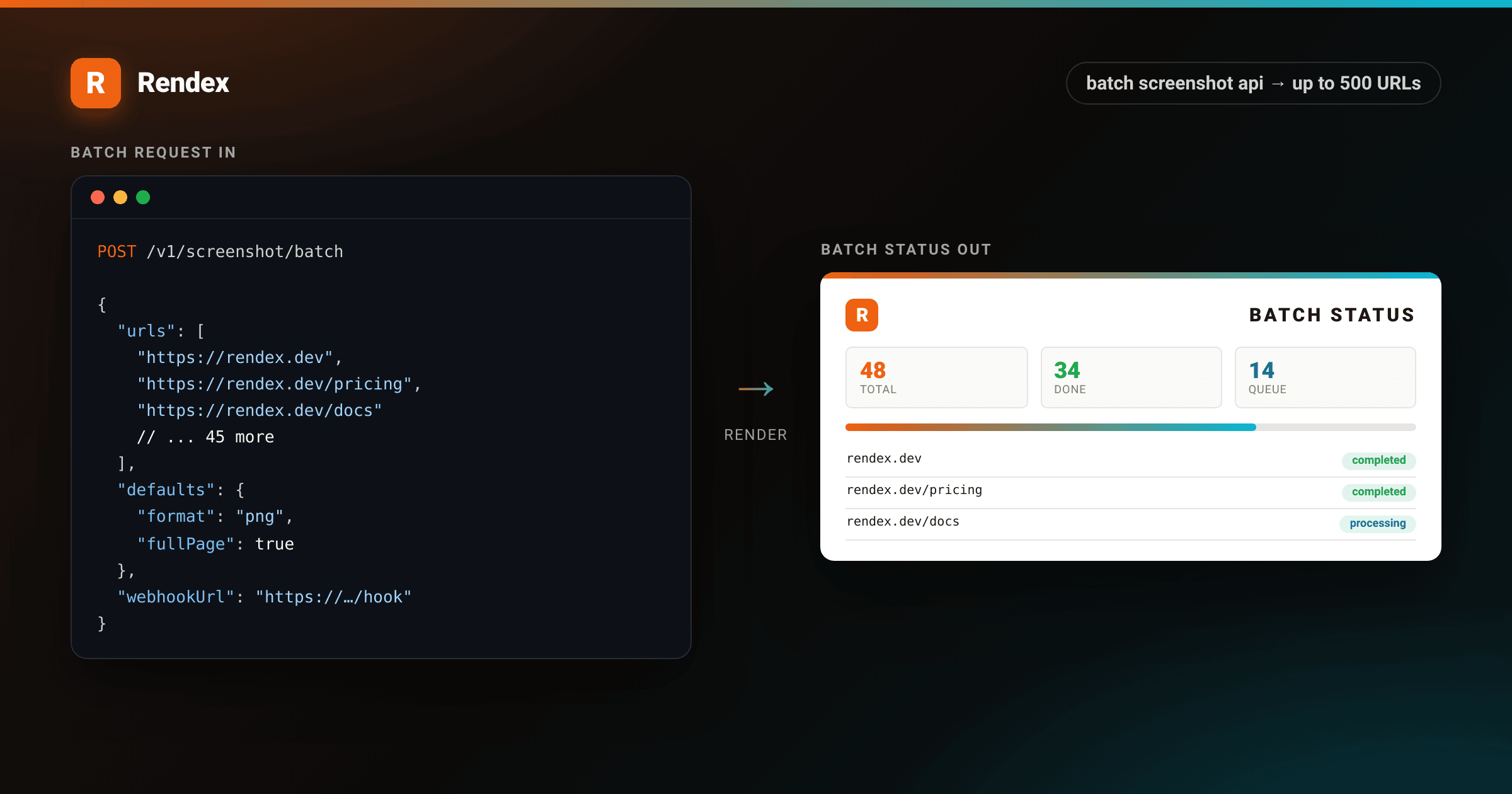
Task: Click the orange Rendex R logo
Action: [96, 83]
